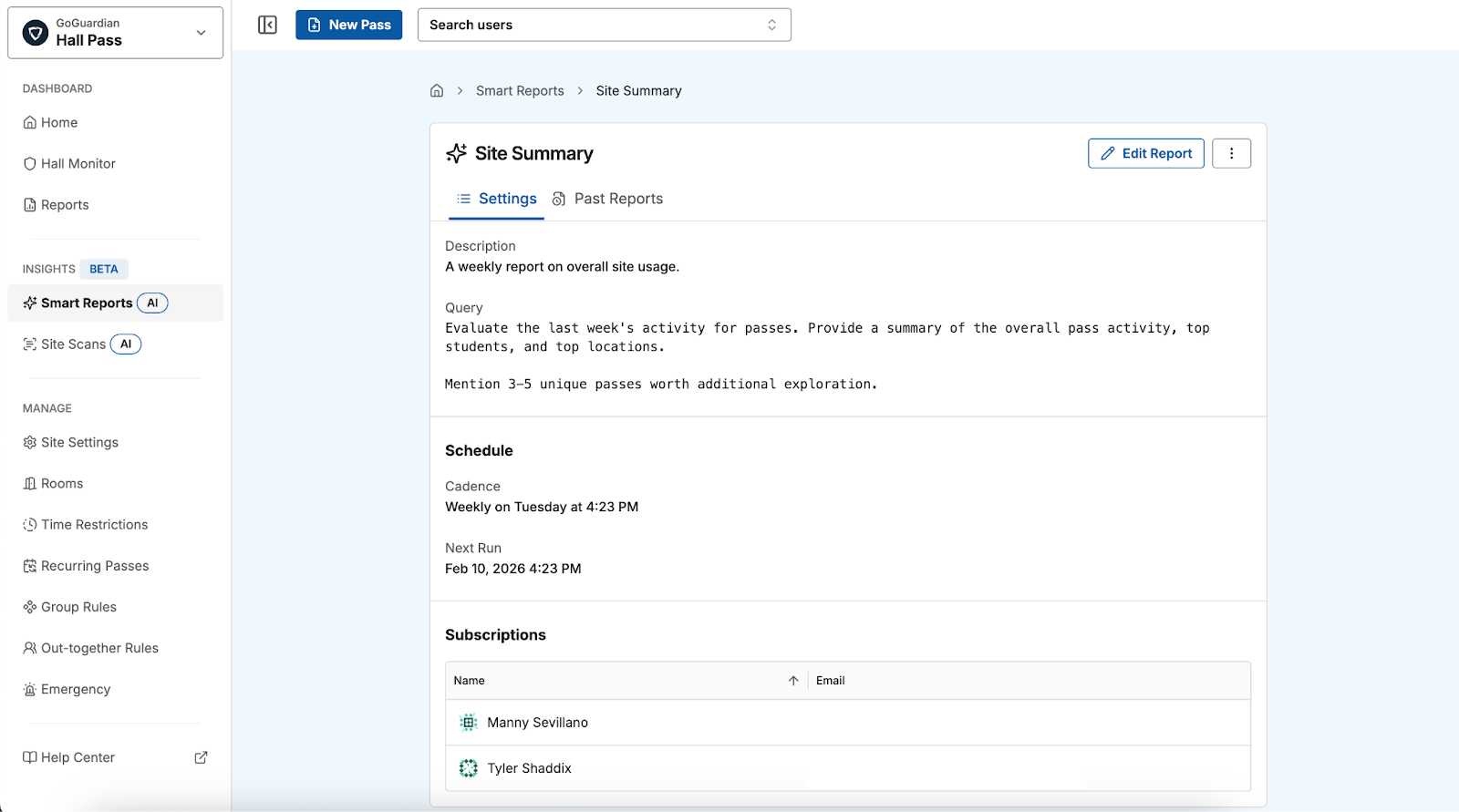Click the Out-together Rules people icon

tap(30, 648)
